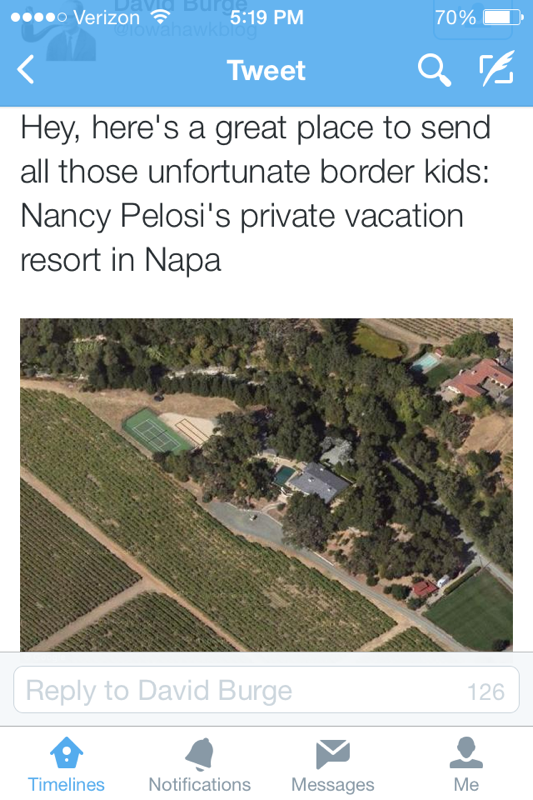The width and height of the screenshot is (533, 800).
Task: Open search with magnifying glass icon
Action: coord(434,70)
